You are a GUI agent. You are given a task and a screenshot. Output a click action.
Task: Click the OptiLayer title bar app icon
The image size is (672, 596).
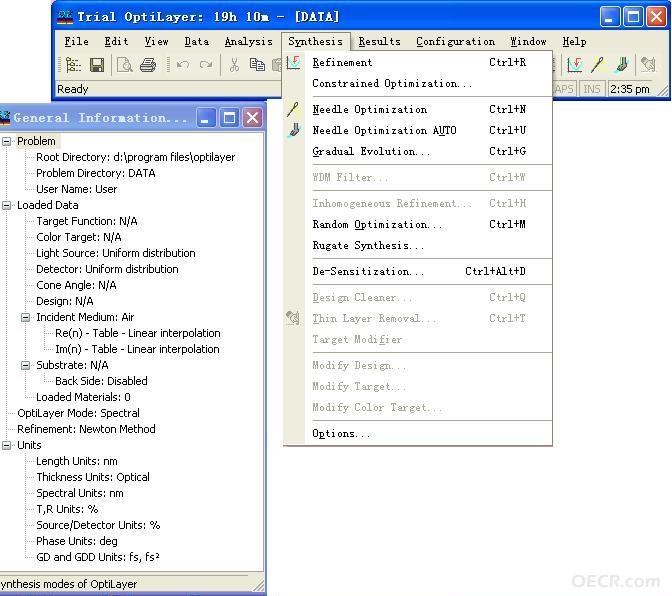(x=65, y=16)
